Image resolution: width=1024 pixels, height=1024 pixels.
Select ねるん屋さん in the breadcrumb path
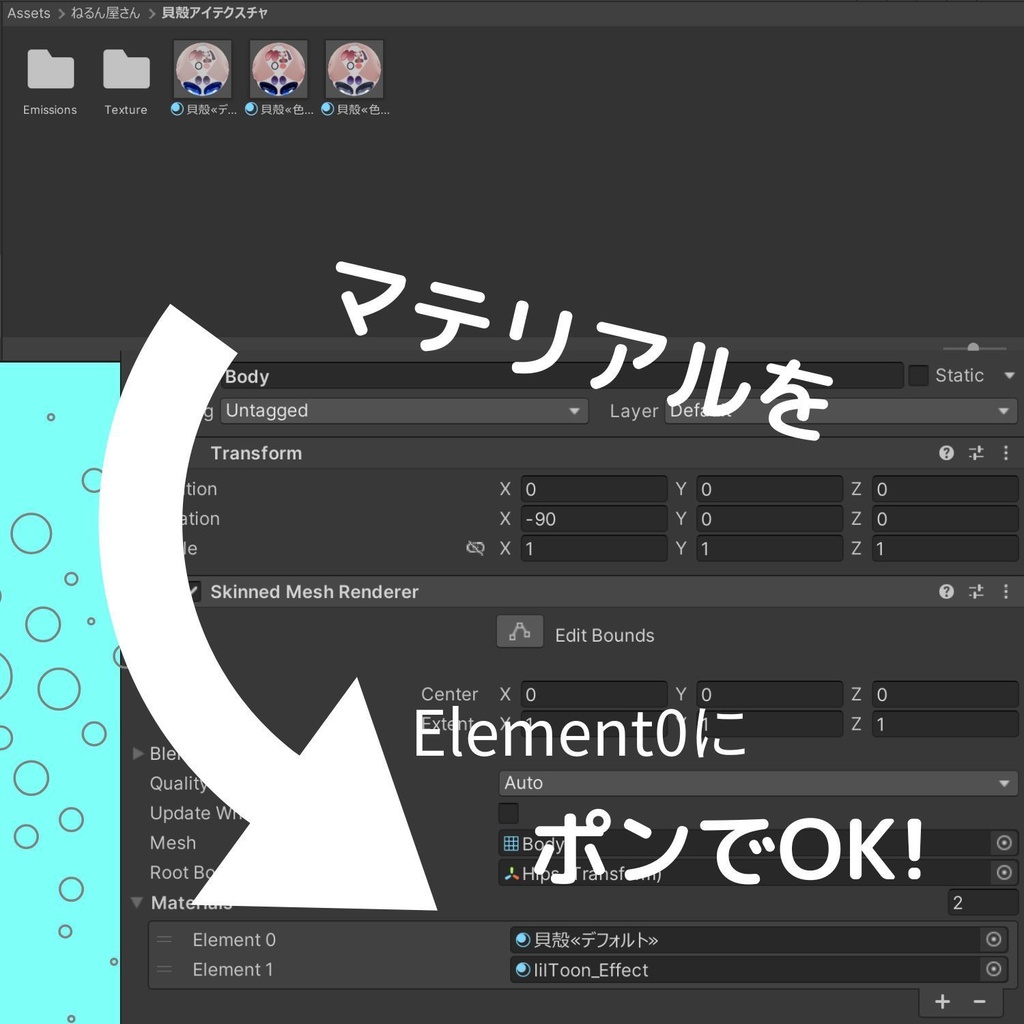104,12
